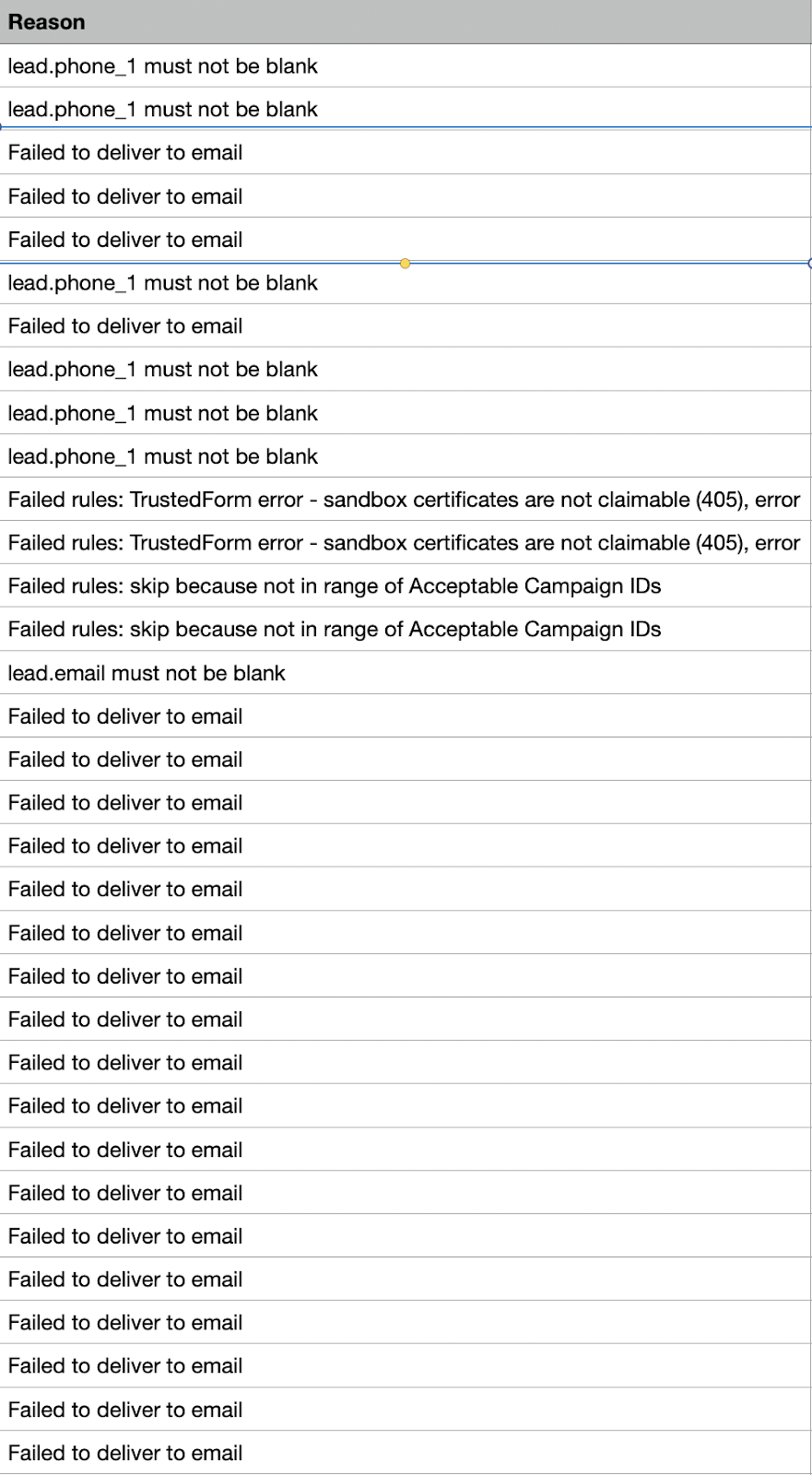
Task: Select the lead.email must not be blank cell
Action: click(x=147, y=673)
